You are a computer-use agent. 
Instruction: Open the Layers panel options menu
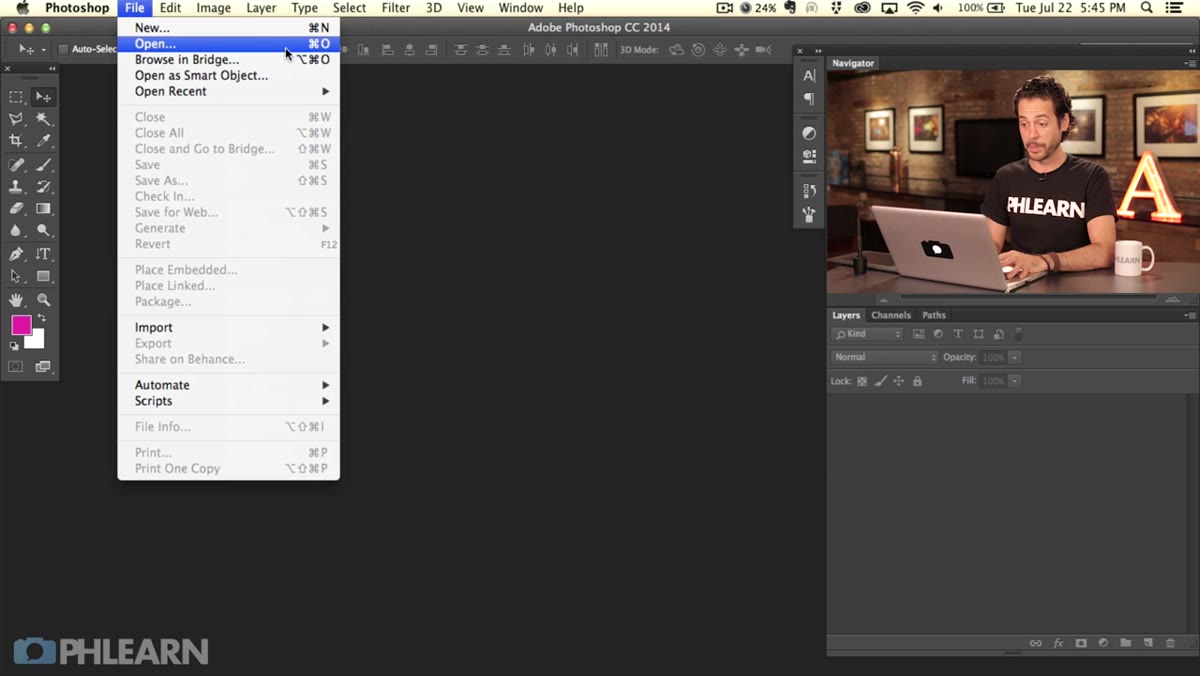(x=1189, y=315)
